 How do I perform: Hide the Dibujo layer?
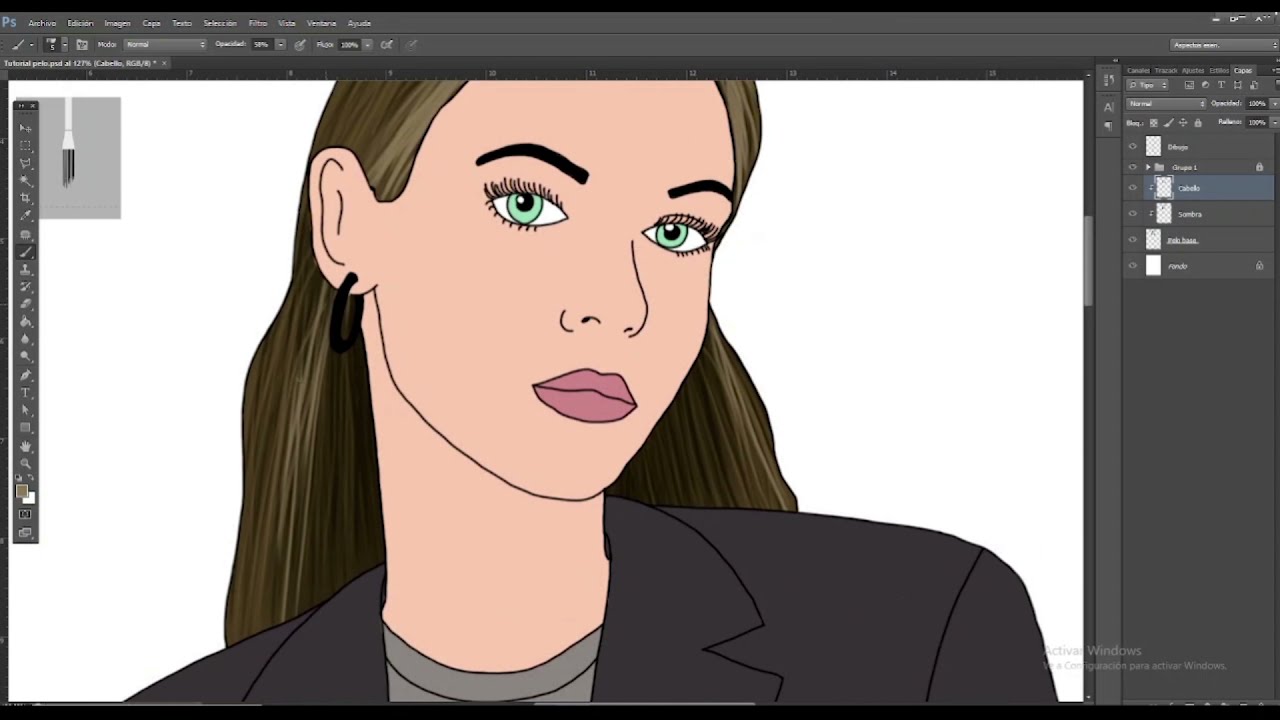click(1133, 146)
